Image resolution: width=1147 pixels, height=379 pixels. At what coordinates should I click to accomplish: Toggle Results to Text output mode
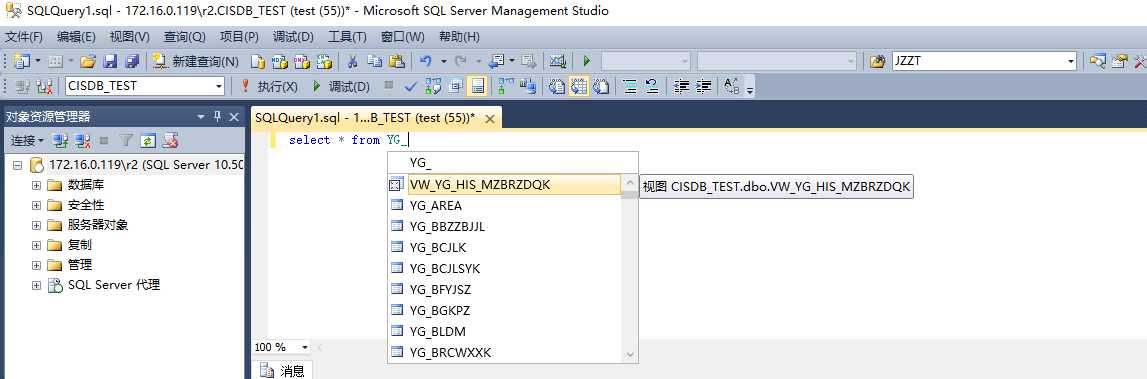coord(557,86)
